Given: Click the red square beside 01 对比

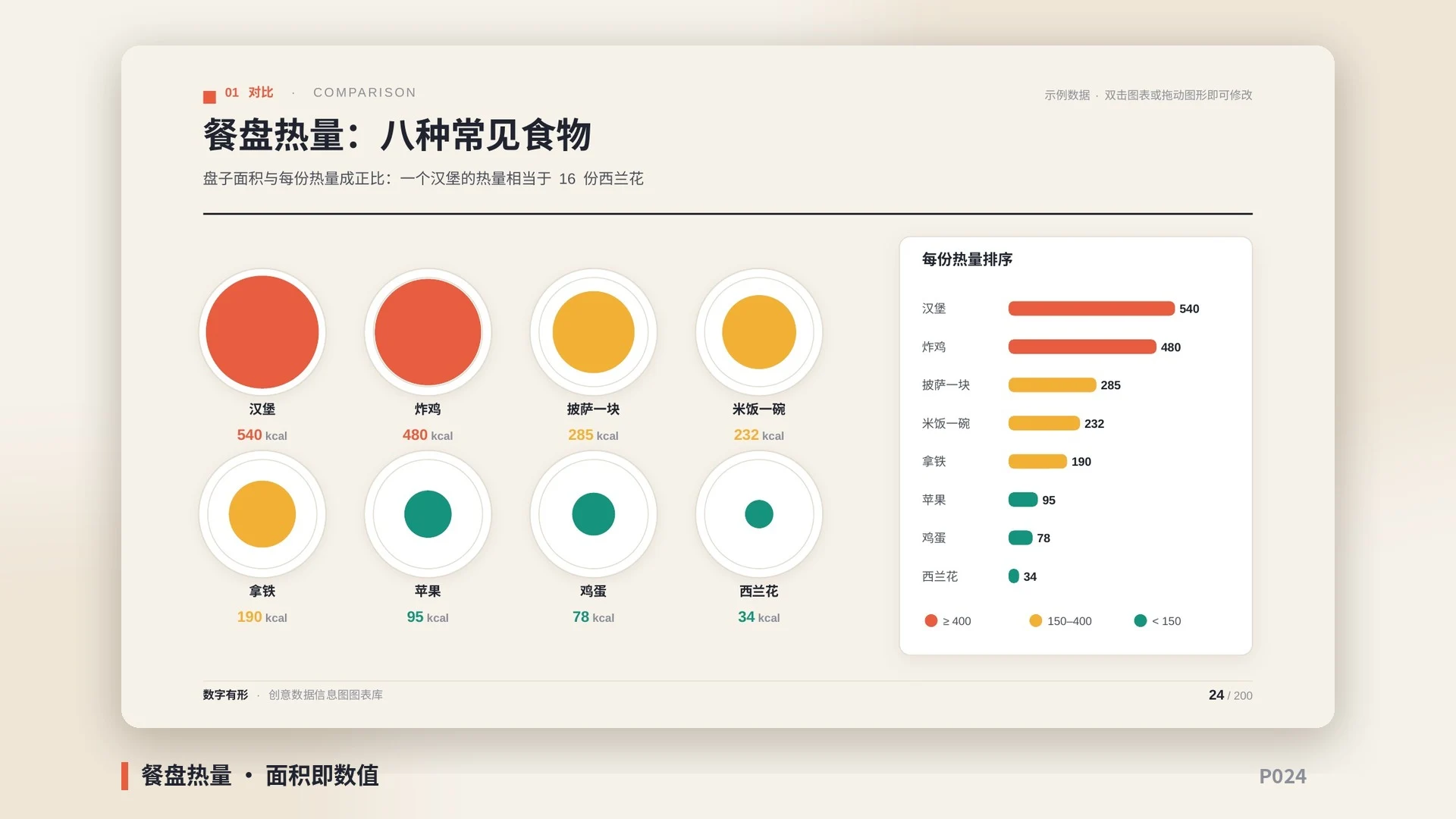Looking at the screenshot, I should (x=209, y=97).
